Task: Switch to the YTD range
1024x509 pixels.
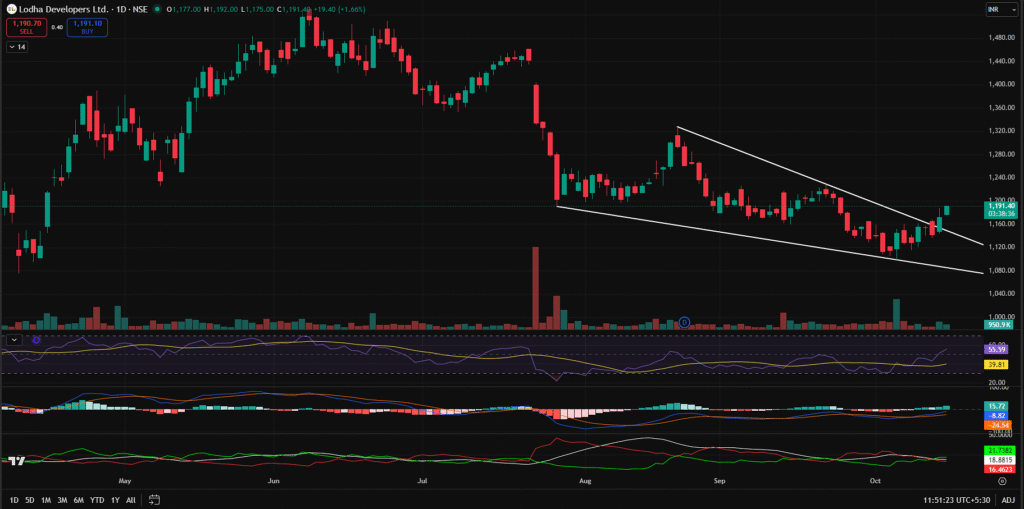Action: click(x=97, y=499)
